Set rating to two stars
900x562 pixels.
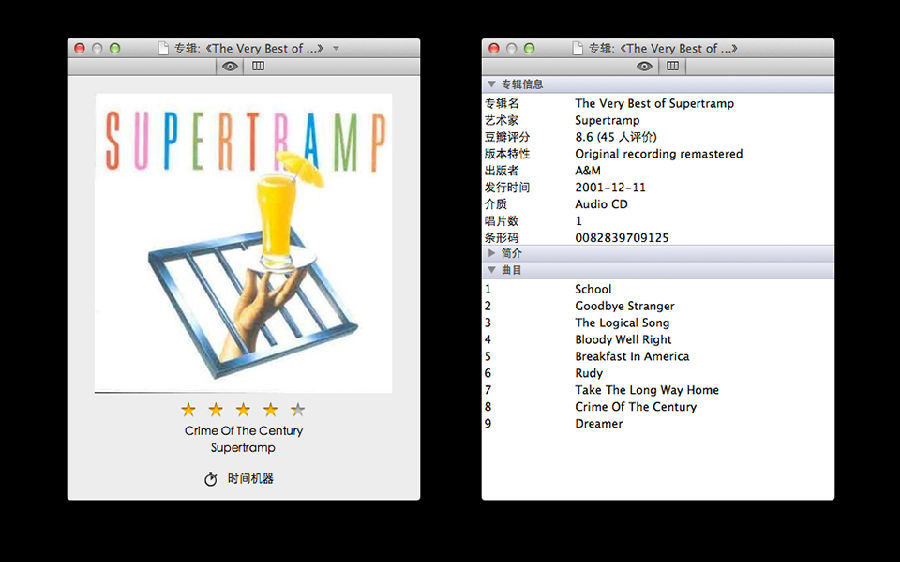tap(216, 409)
